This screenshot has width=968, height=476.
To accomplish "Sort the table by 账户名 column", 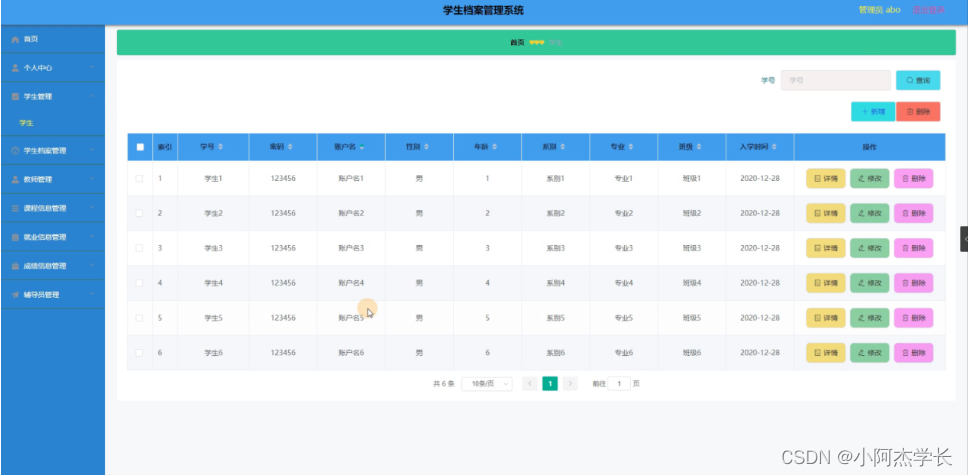I will tap(362, 147).
